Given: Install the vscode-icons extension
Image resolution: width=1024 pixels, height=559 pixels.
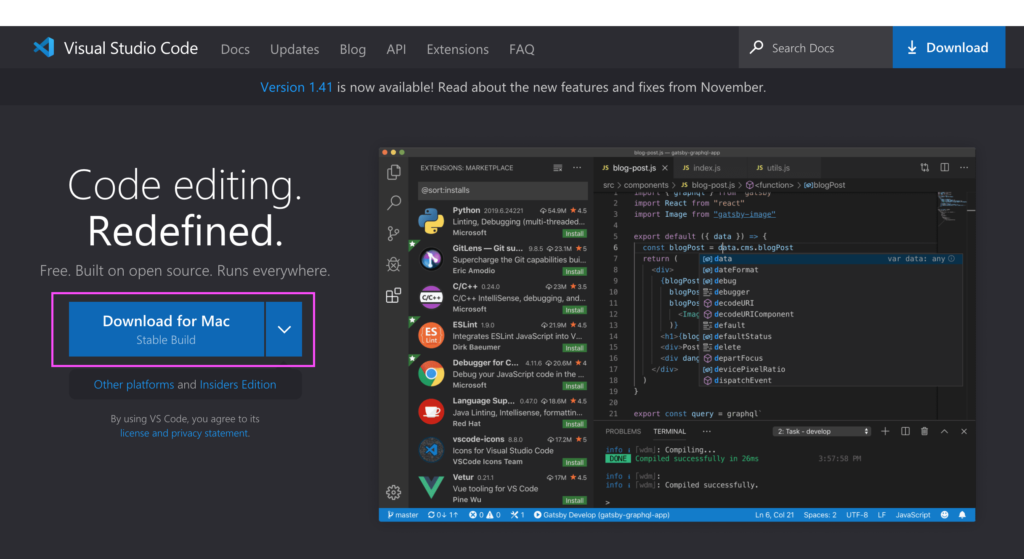Looking at the screenshot, I should (x=575, y=462).
